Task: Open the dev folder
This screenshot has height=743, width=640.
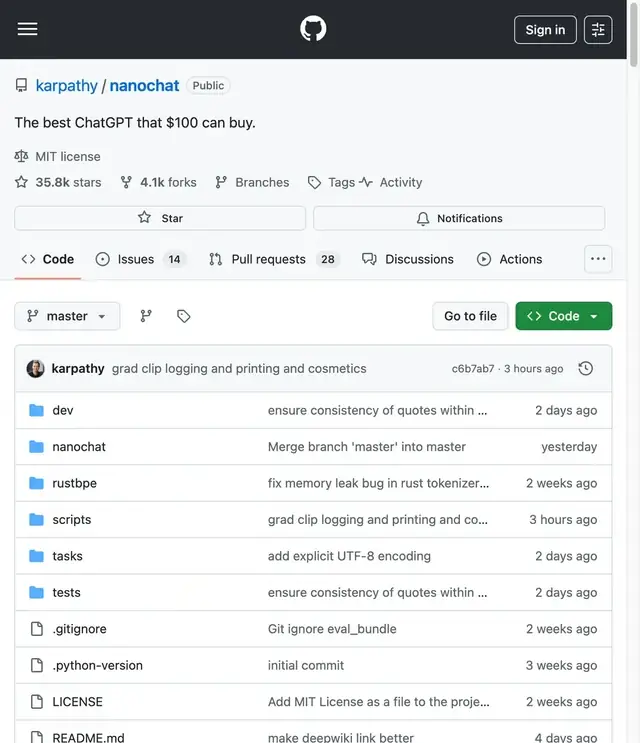Action: point(63,410)
